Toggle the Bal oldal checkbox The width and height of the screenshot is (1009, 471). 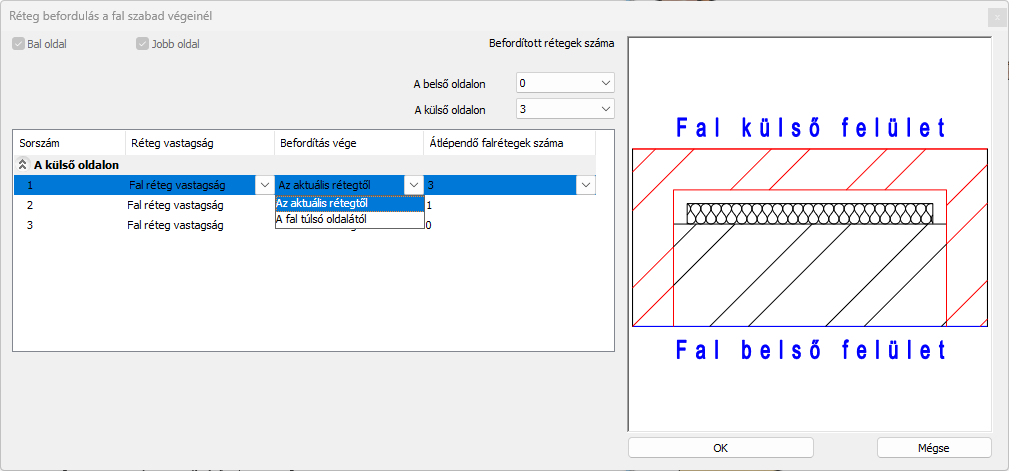tap(19, 44)
